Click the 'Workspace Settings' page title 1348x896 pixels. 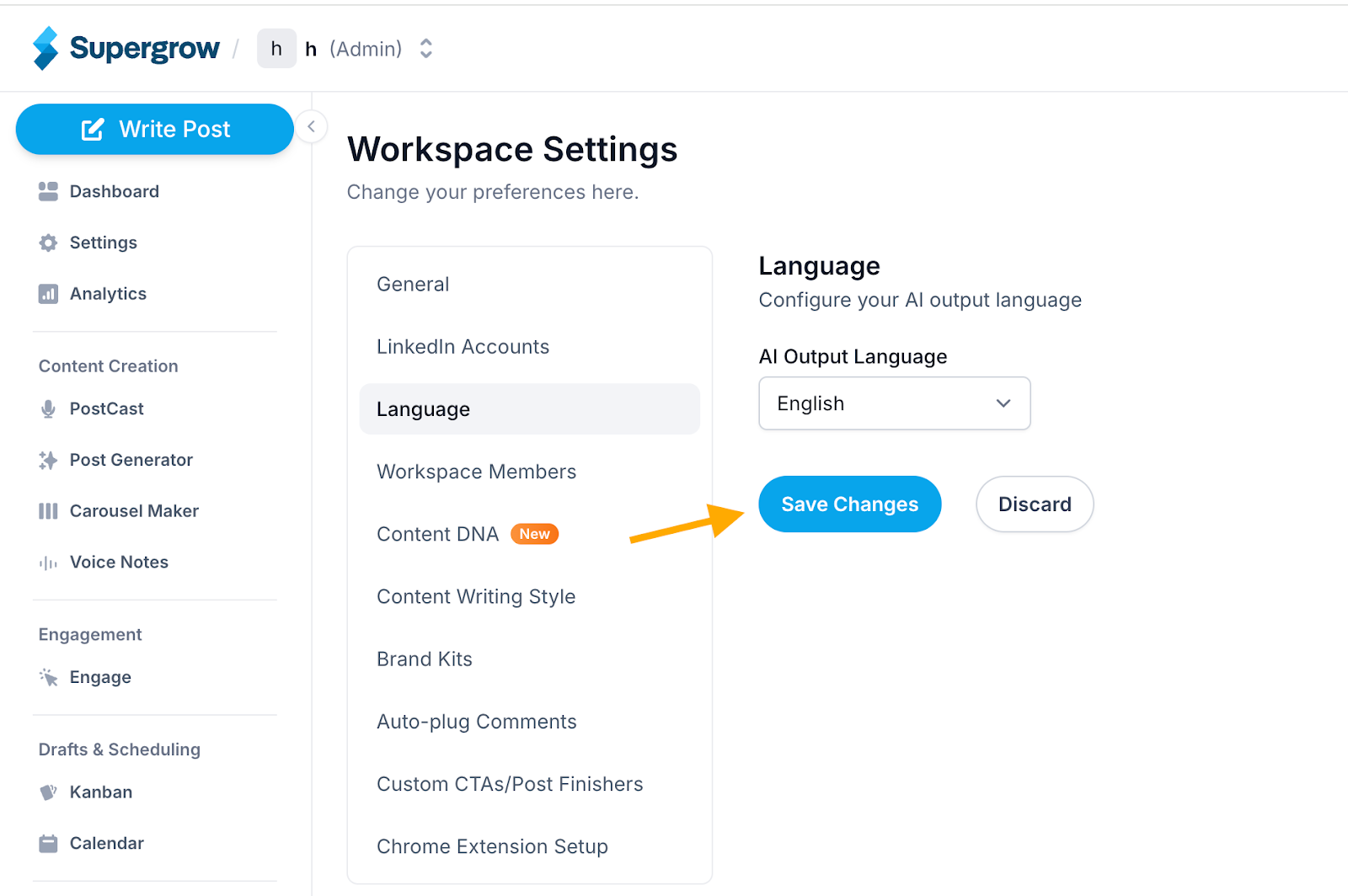pos(512,149)
